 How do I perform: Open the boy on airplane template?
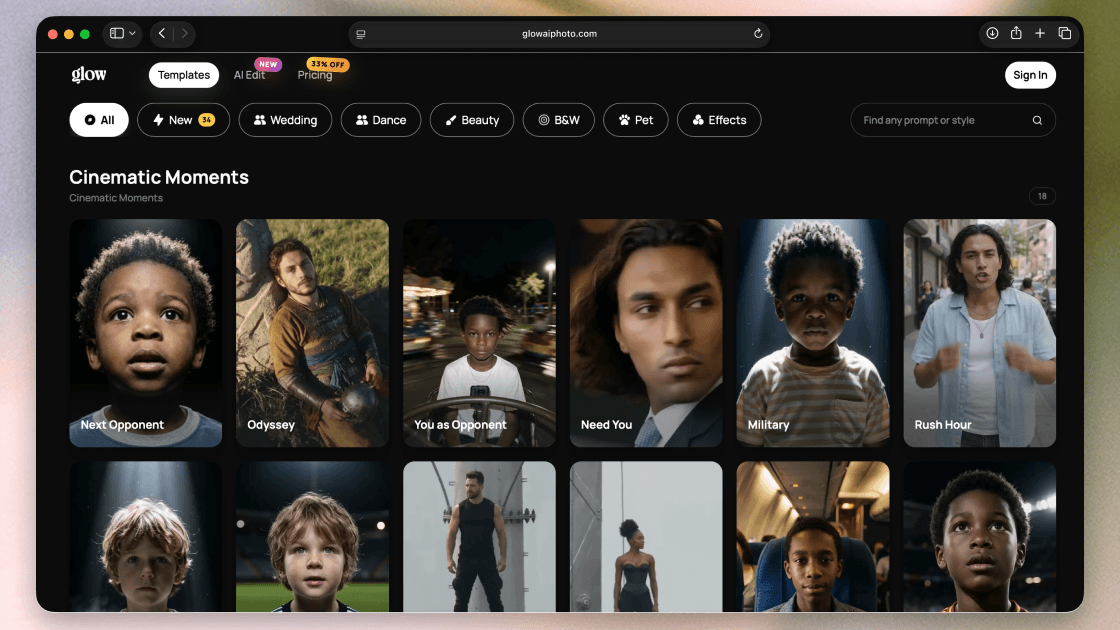[x=813, y=536]
